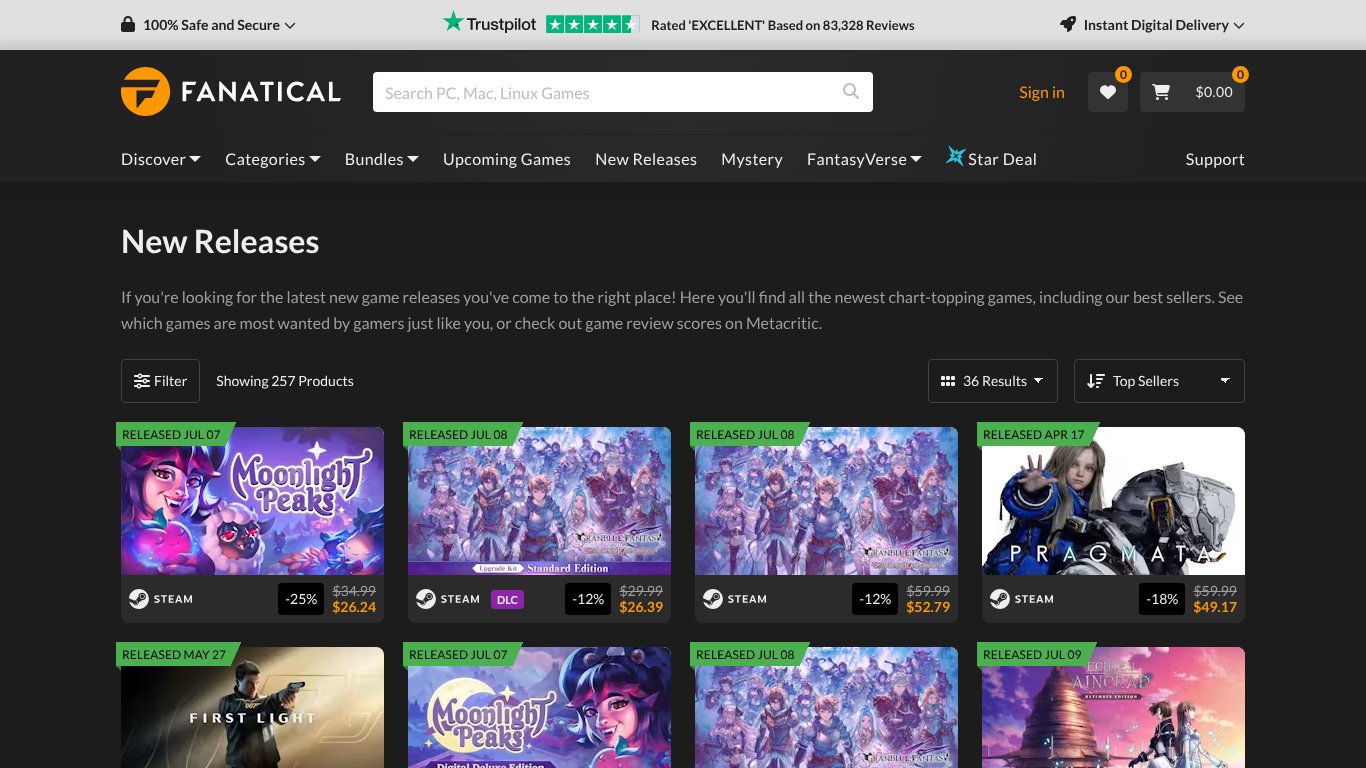Click the grid icon beside 36 Results
The width and height of the screenshot is (1366, 768).
coord(948,381)
